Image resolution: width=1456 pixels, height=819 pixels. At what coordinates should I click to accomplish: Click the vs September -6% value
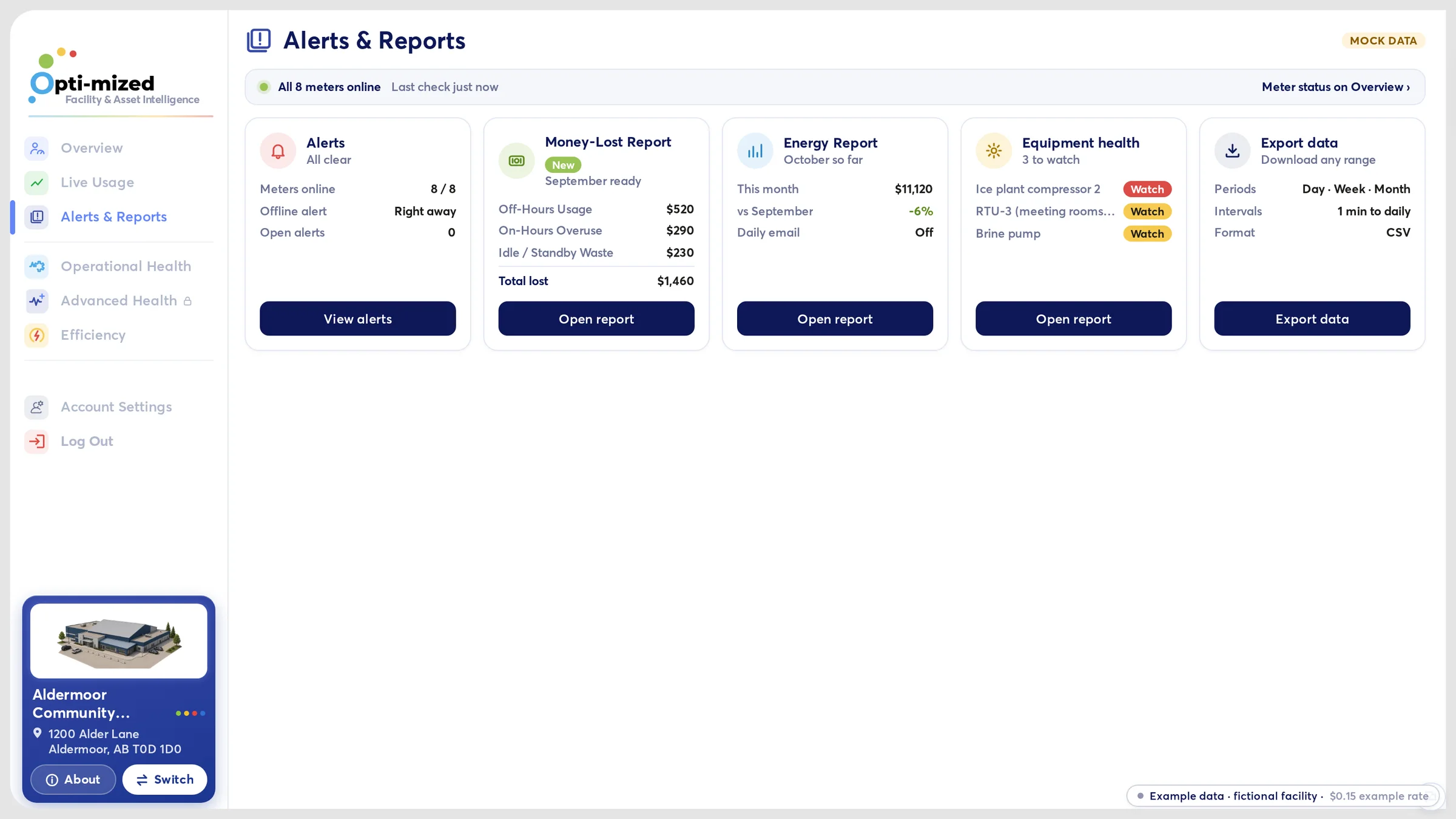click(x=920, y=211)
